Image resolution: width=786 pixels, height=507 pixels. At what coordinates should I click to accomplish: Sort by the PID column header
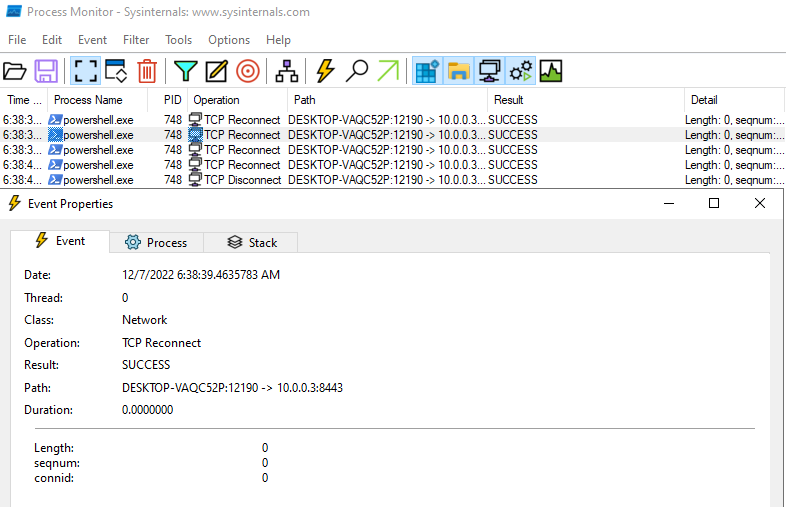point(167,100)
